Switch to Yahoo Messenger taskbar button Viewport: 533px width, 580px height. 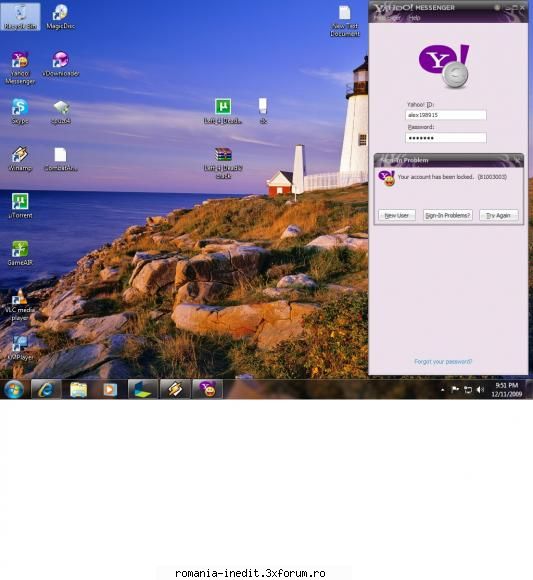pyautogui.click(x=207, y=389)
